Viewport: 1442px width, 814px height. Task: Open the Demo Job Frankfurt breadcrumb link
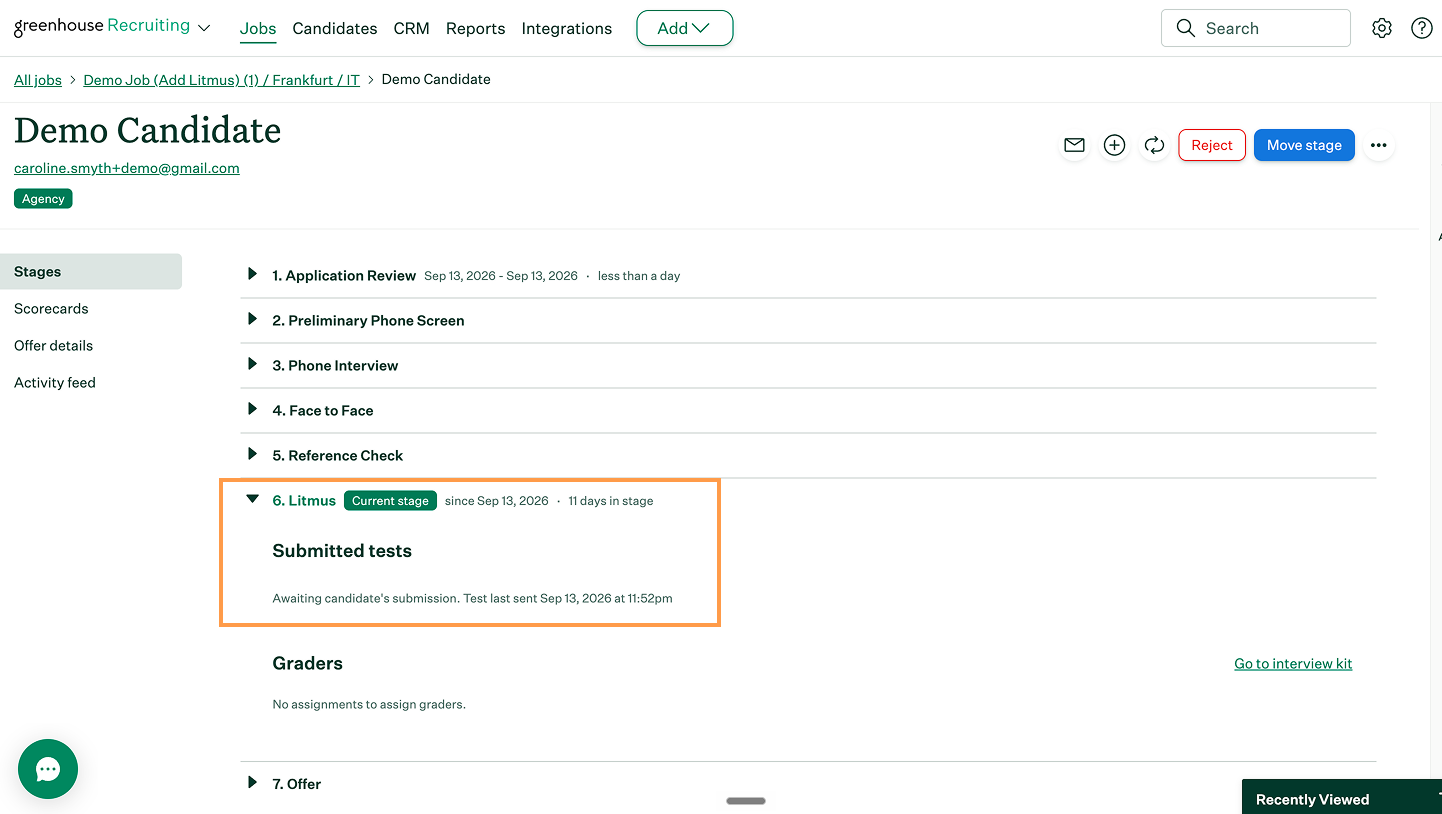coord(221,80)
